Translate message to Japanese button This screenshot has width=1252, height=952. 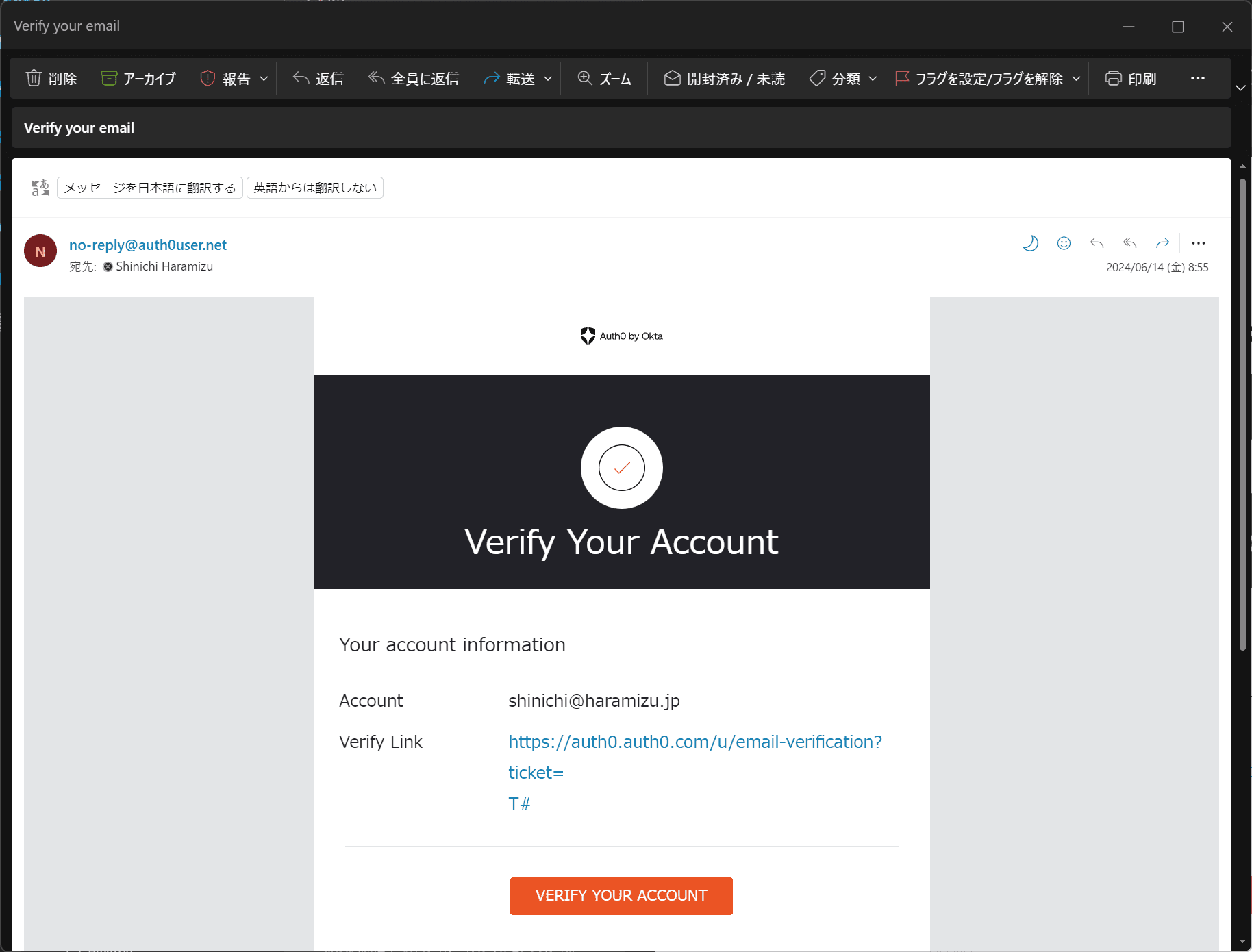[150, 188]
